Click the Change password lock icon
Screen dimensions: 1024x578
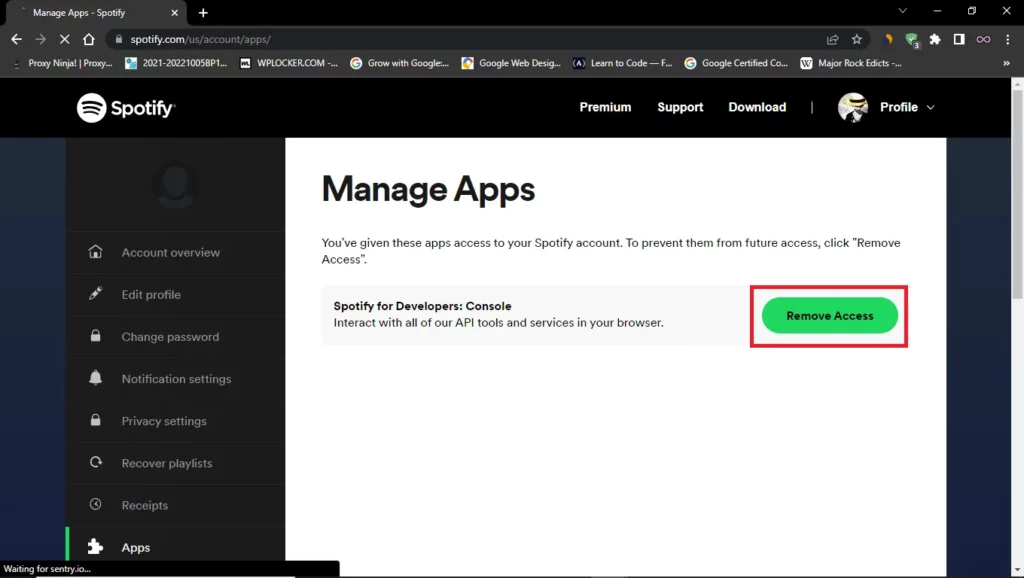click(x=95, y=336)
